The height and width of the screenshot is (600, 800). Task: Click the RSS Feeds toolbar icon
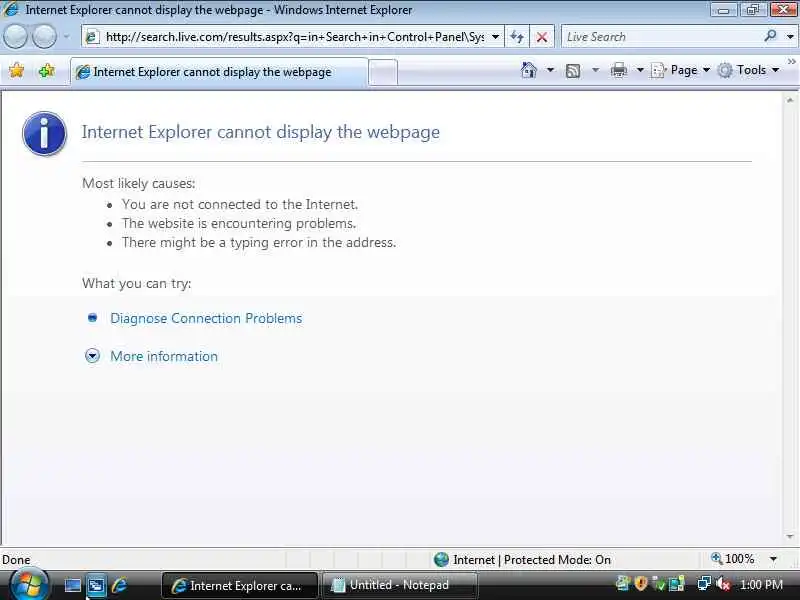(573, 70)
